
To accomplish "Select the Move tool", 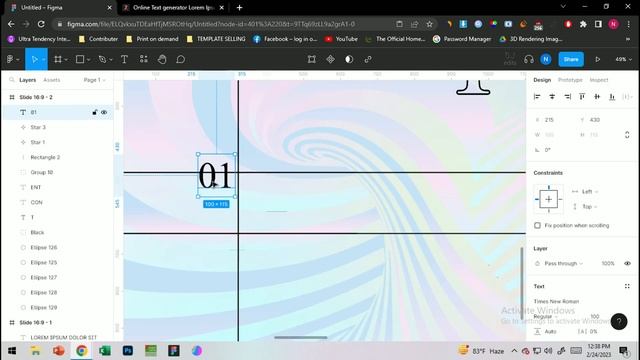I will (34, 60).
